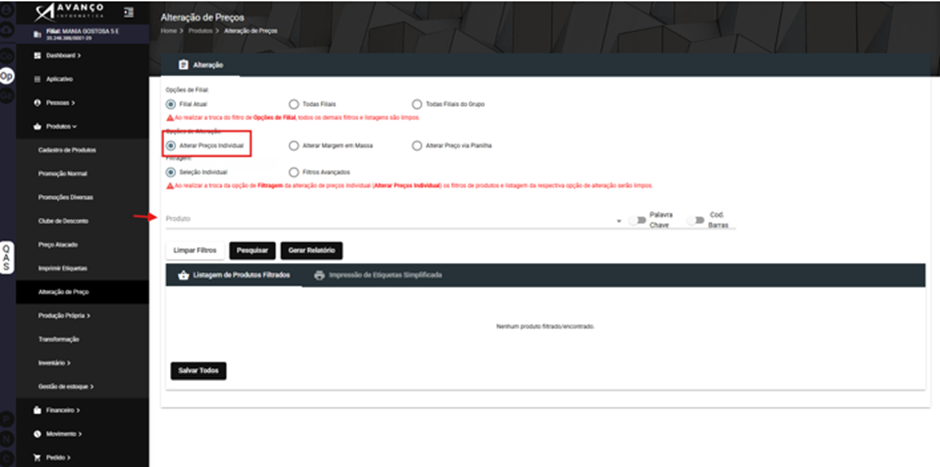The width and height of the screenshot is (940, 467).
Task: Click the Dashboard grid icon in sidebar
Action: click(x=37, y=55)
